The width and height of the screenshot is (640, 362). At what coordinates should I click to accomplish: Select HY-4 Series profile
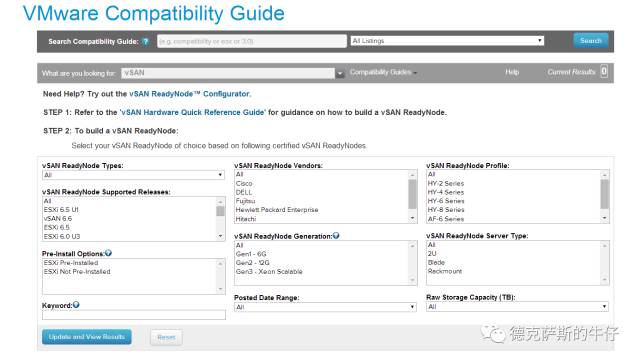[446, 192]
